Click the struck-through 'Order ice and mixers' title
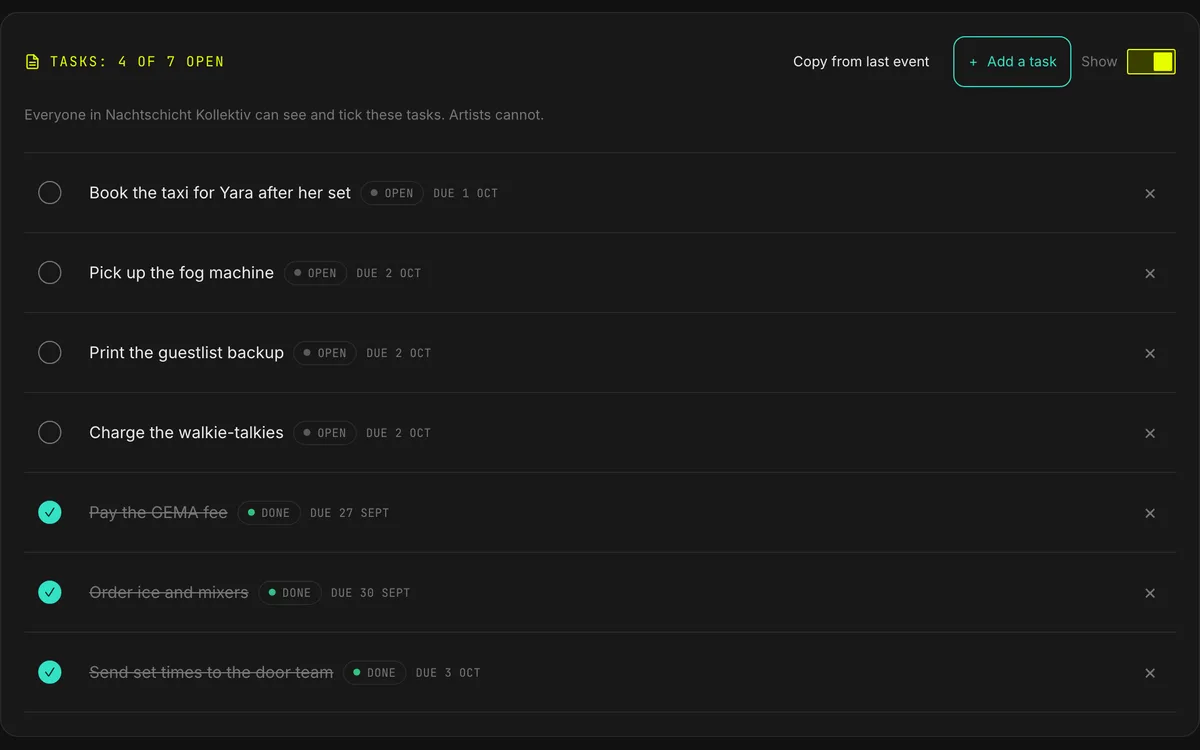 coord(169,593)
